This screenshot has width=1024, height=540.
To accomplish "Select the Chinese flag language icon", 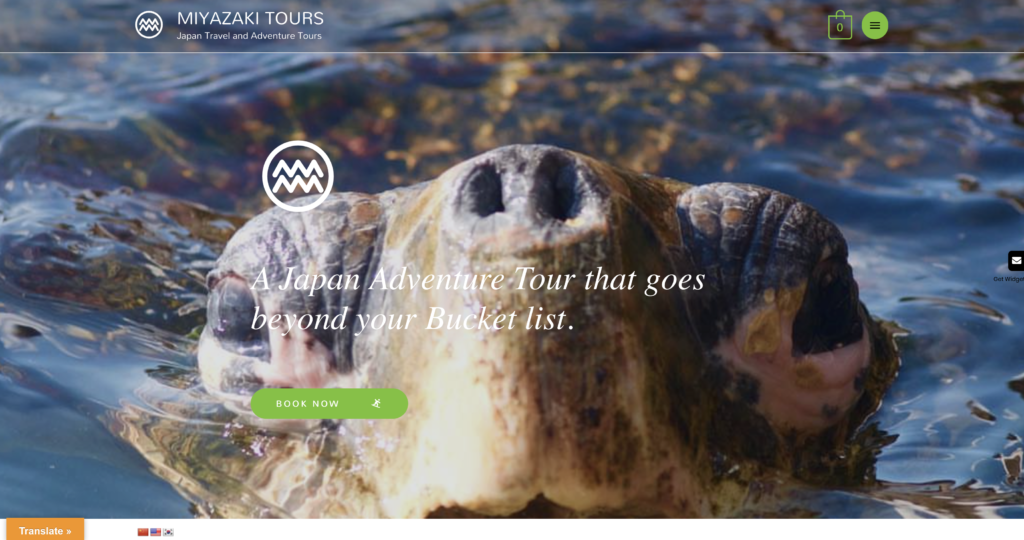I will tap(143, 532).
